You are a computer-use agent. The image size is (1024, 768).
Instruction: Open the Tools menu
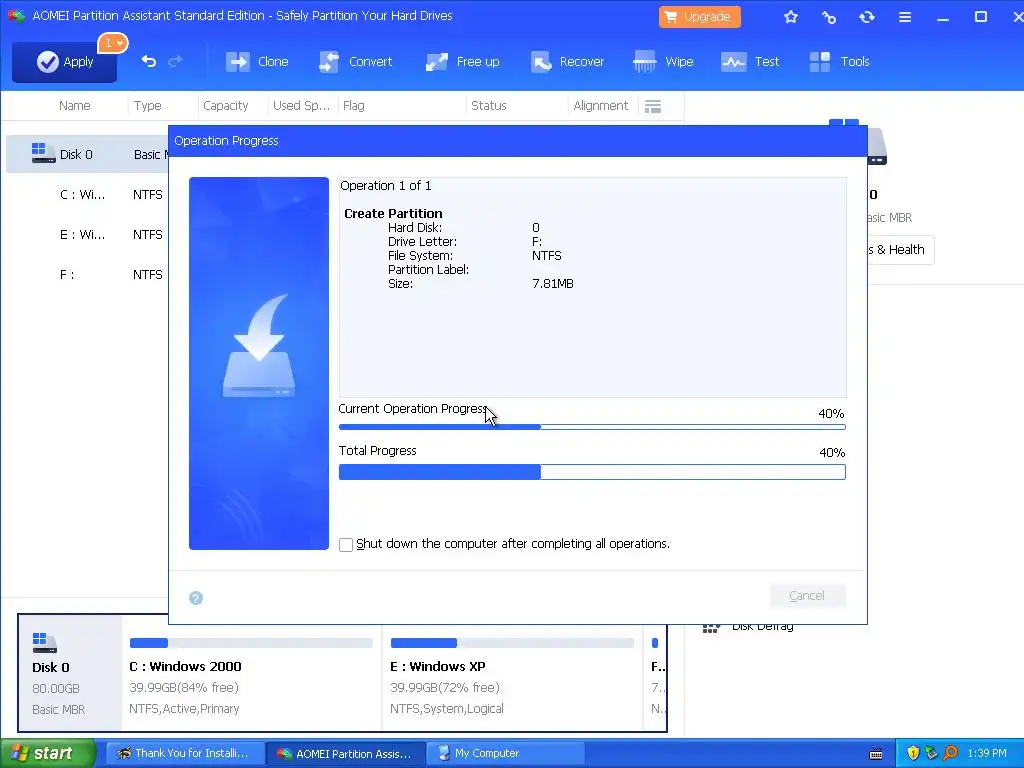point(839,62)
